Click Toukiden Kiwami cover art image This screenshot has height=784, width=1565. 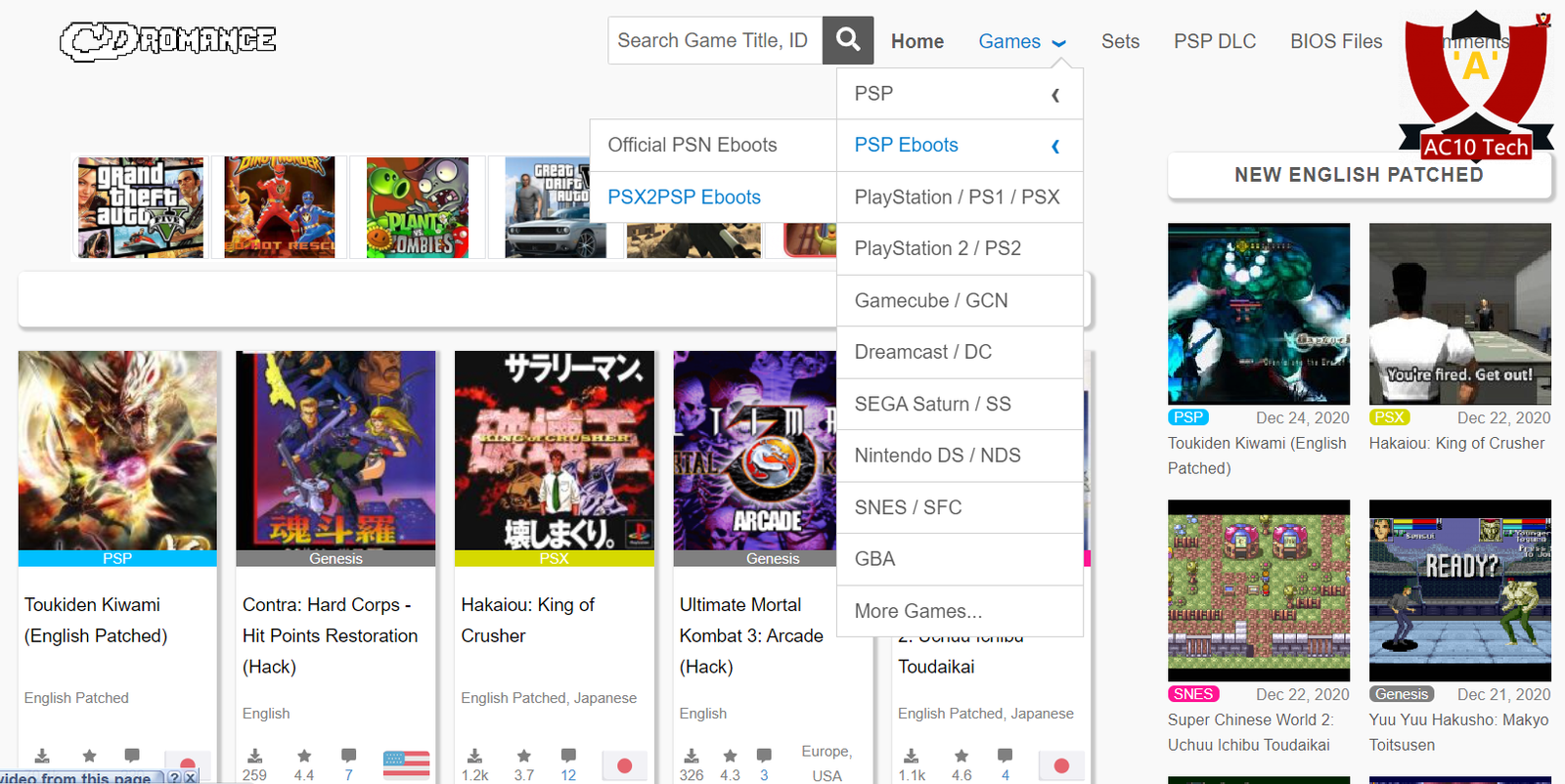pyautogui.click(x=117, y=451)
